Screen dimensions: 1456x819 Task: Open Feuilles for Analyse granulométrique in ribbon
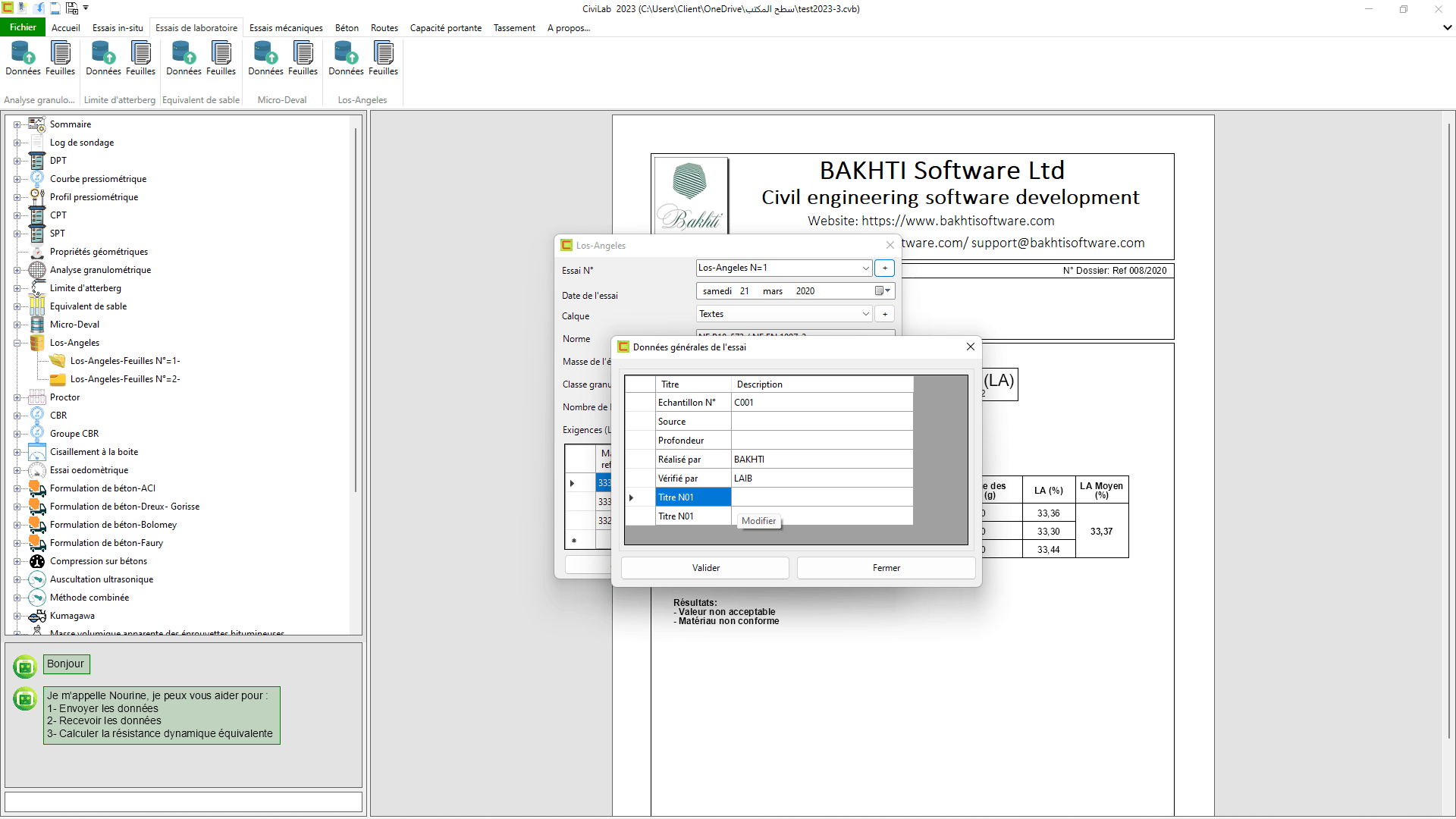tap(61, 58)
